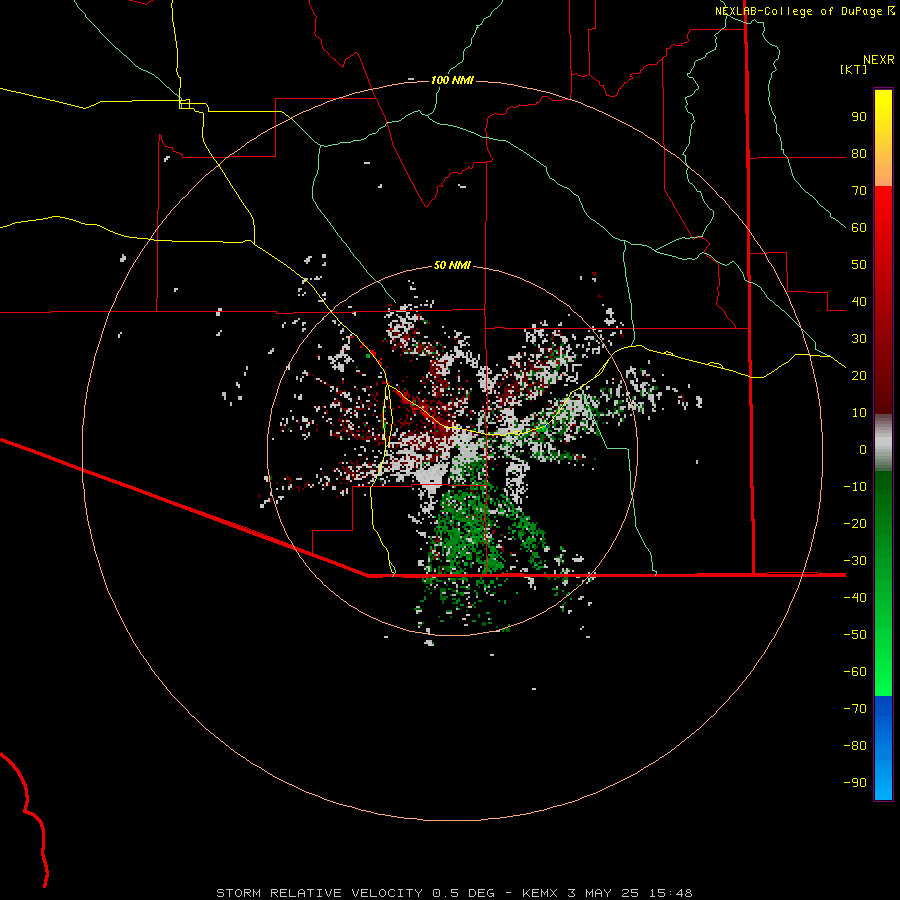Click the 20 value on the velocity scale
The height and width of the screenshot is (900, 900).
(859, 376)
